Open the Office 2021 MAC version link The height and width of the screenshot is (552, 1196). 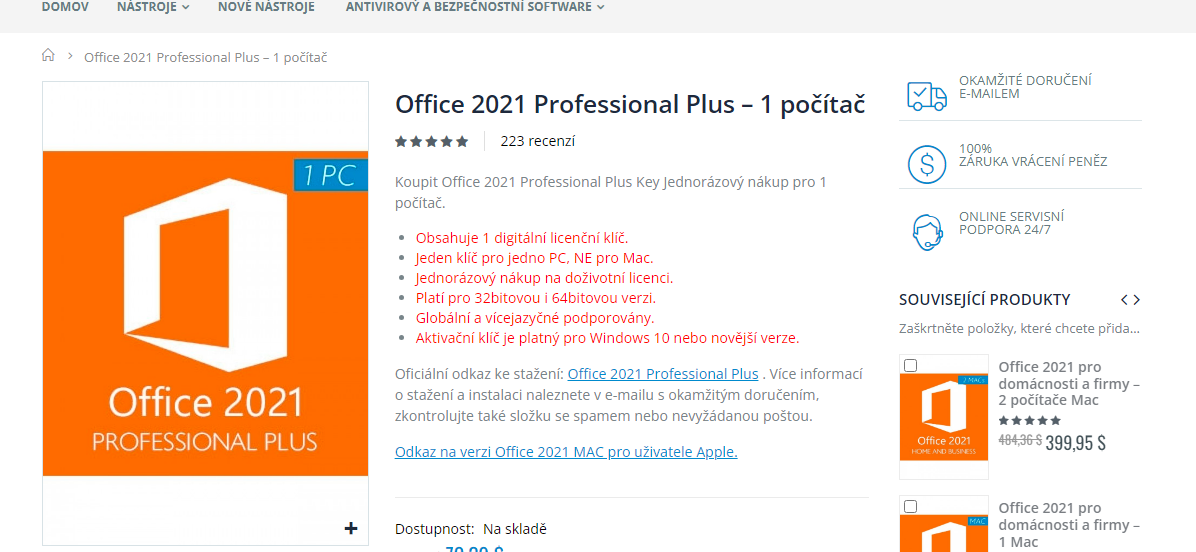pos(566,452)
